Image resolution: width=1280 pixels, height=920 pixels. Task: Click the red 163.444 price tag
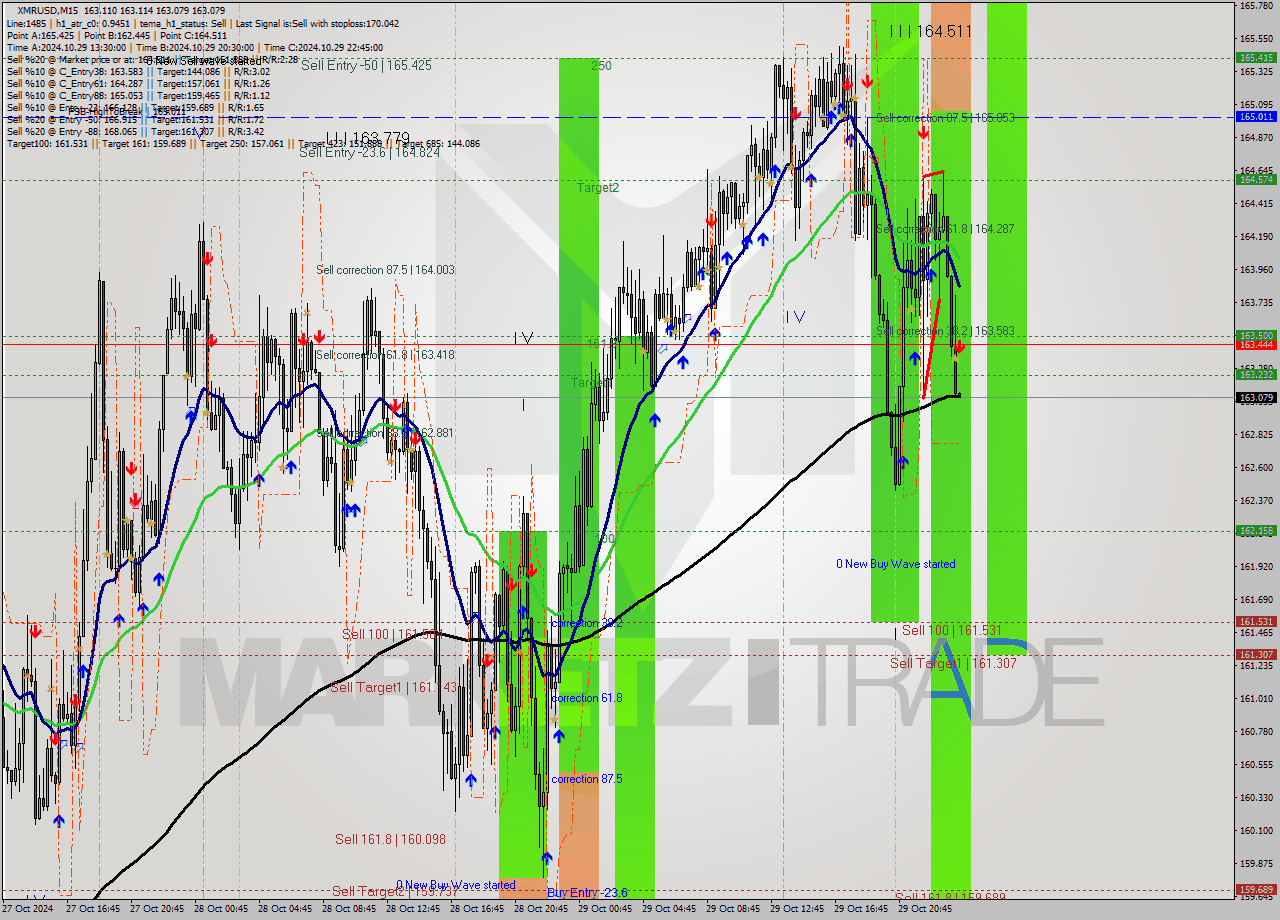[1256, 345]
